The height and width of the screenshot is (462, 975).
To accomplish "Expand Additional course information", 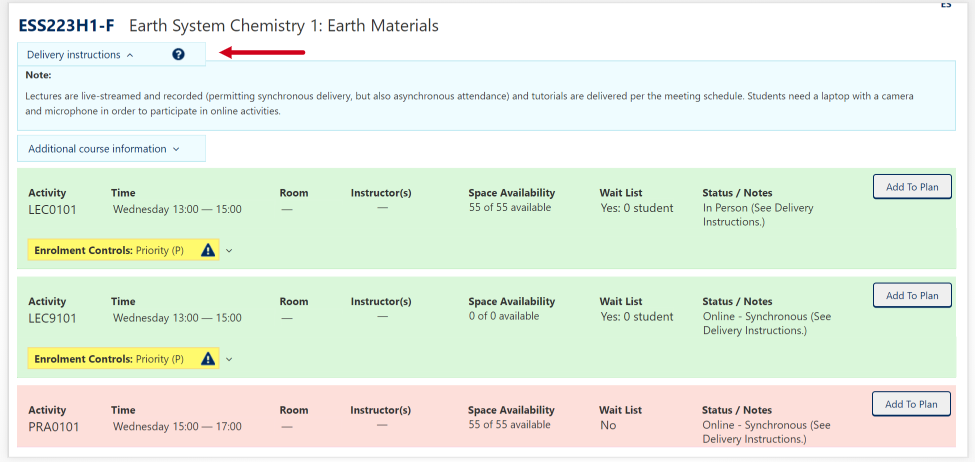I will (x=104, y=149).
